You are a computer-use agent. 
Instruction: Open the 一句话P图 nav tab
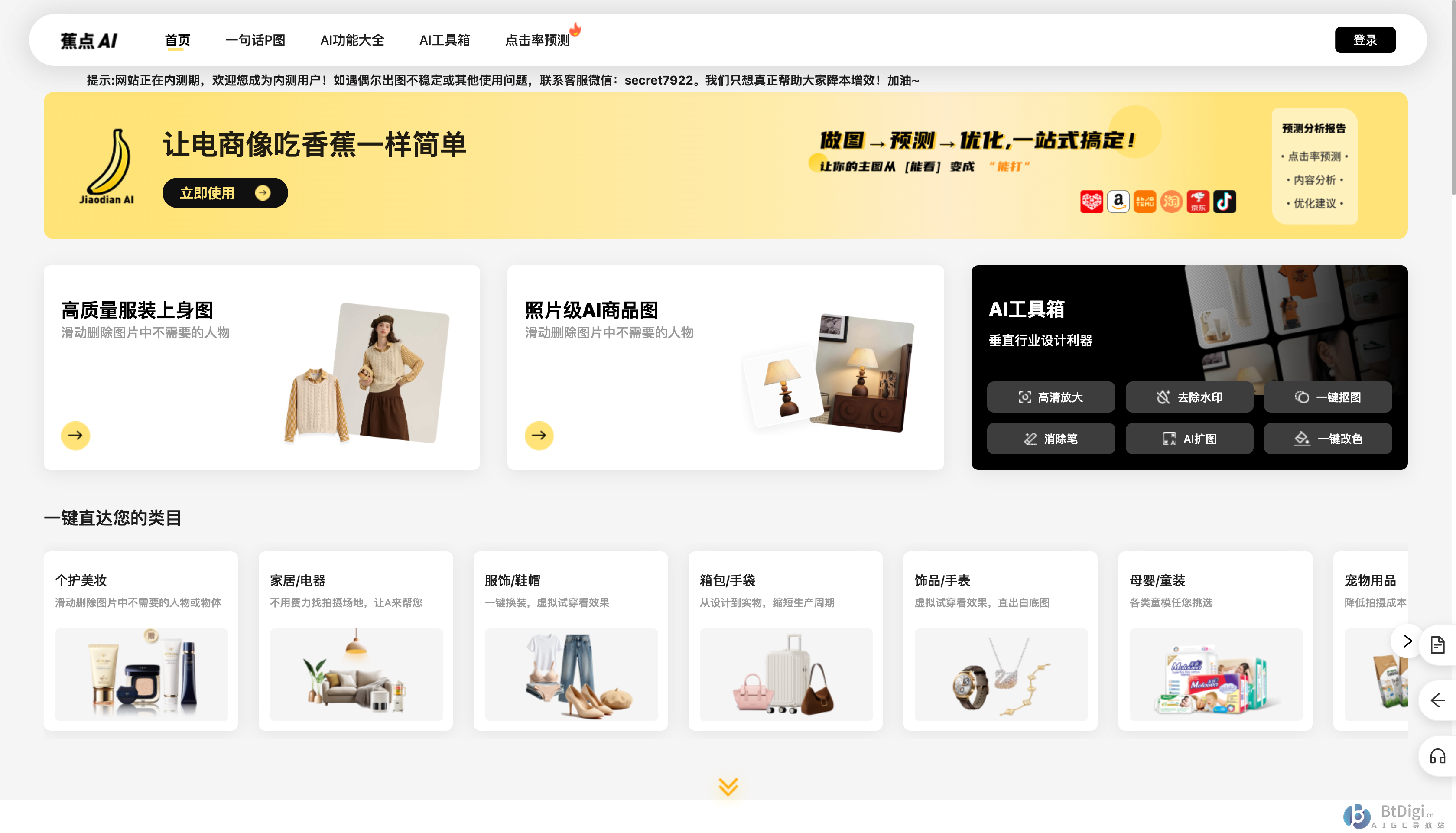click(x=255, y=40)
